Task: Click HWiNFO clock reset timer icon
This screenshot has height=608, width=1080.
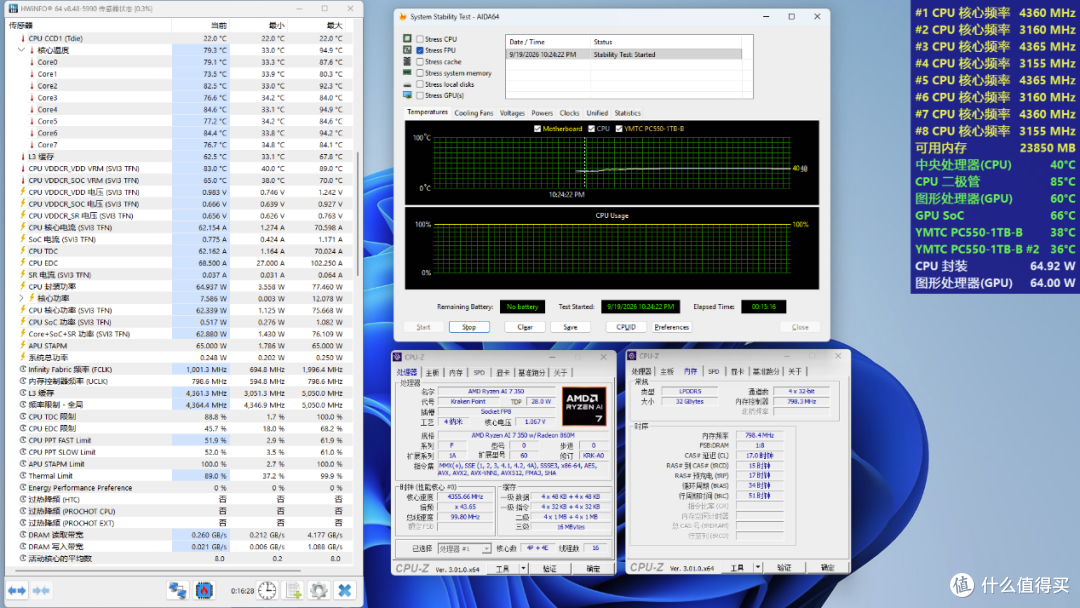Action: (x=267, y=590)
